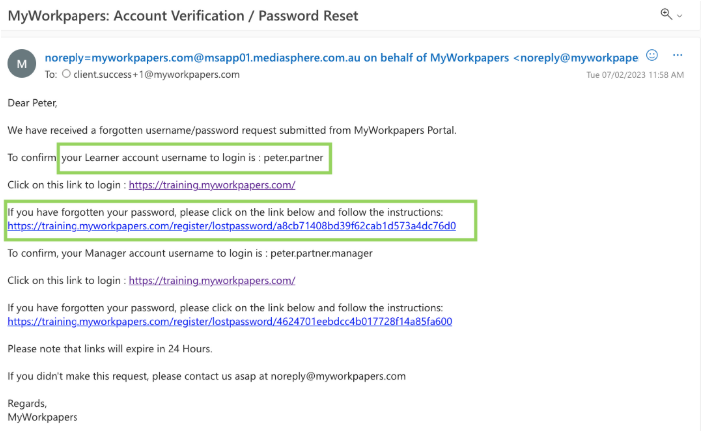Click the zoom magnifier icon

(x=667, y=14)
